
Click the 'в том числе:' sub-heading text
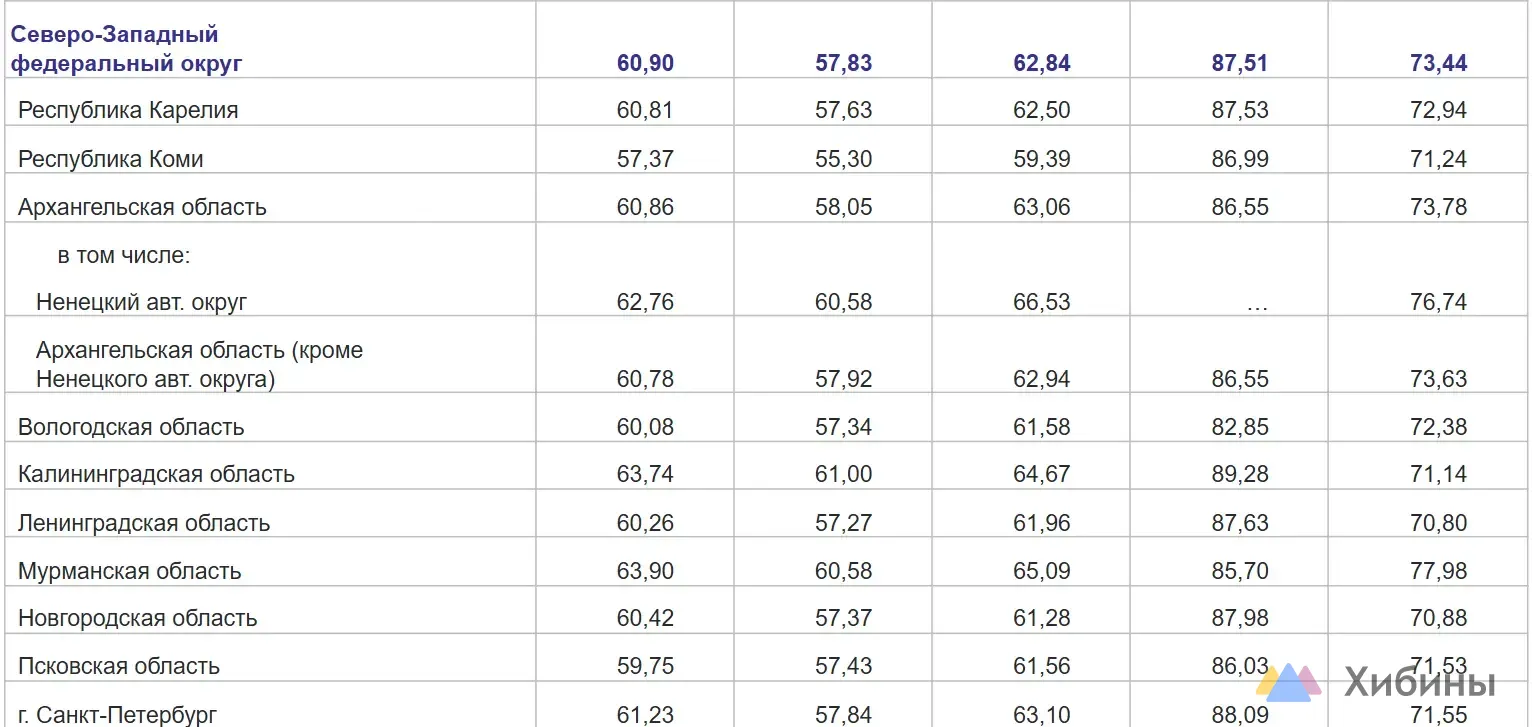coord(123,255)
